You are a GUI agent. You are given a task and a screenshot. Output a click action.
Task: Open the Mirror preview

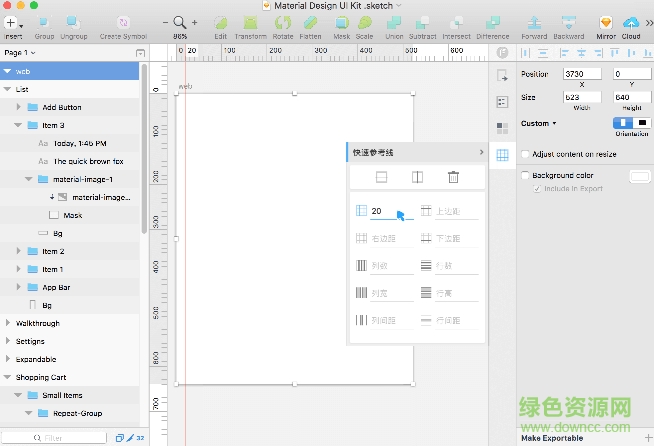[x=606, y=21]
